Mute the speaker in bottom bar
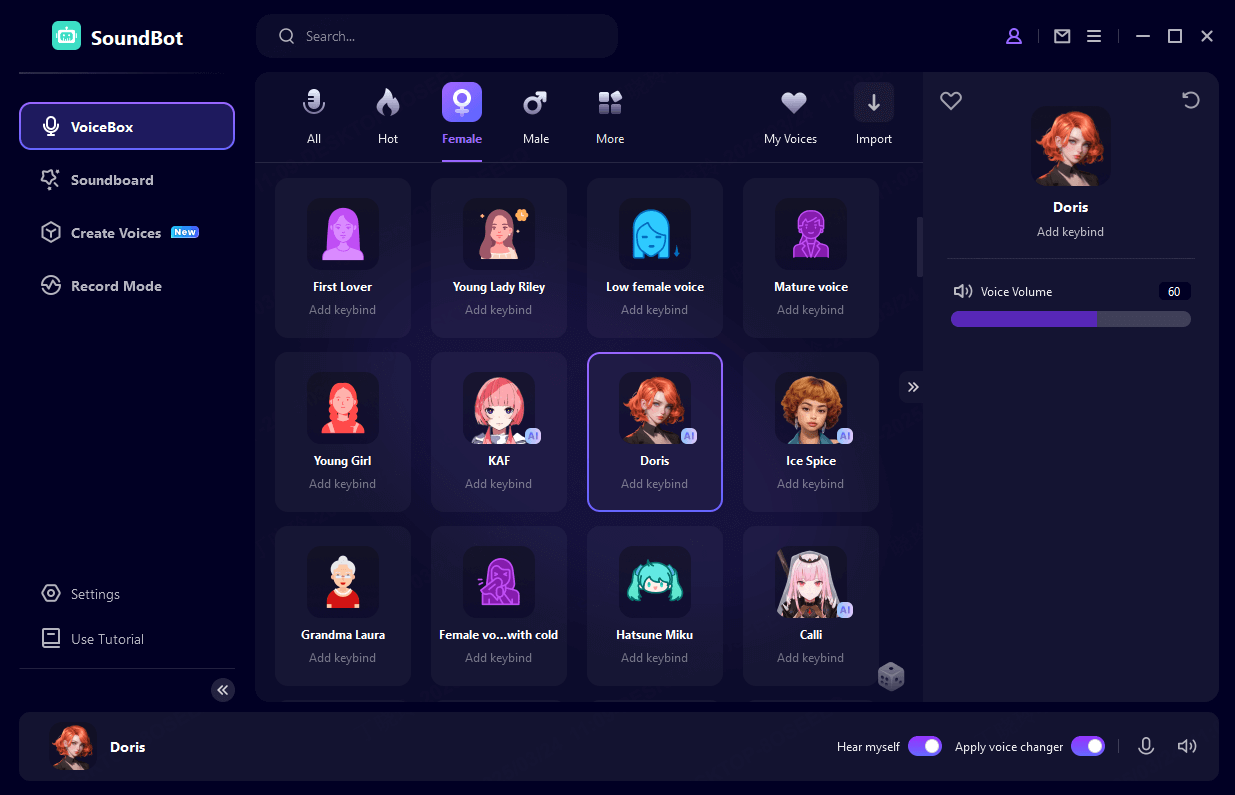 (1187, 746)
